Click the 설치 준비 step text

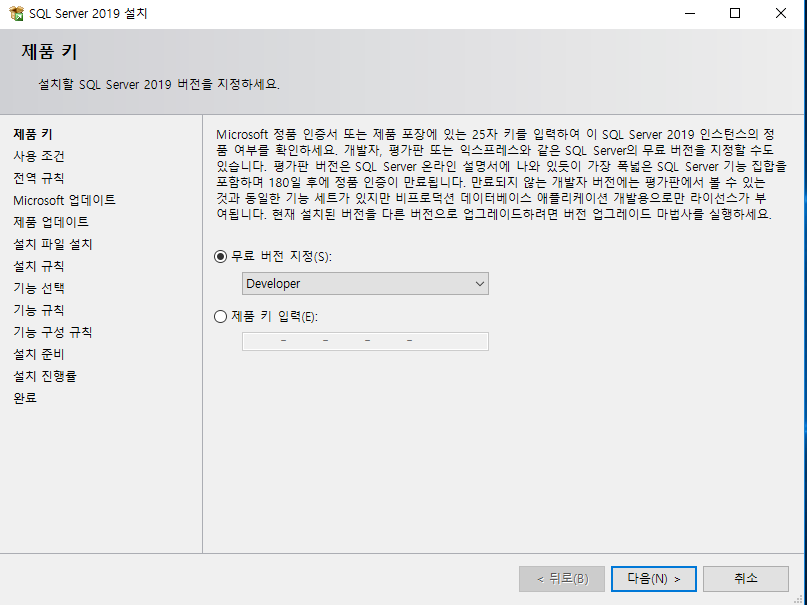click(x=39, y=354)
